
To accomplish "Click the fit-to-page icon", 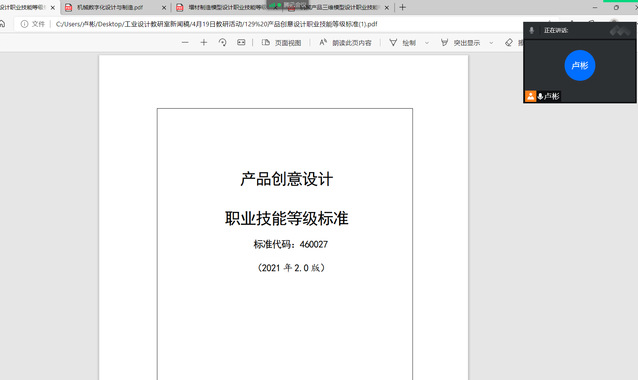I will 241,42.
